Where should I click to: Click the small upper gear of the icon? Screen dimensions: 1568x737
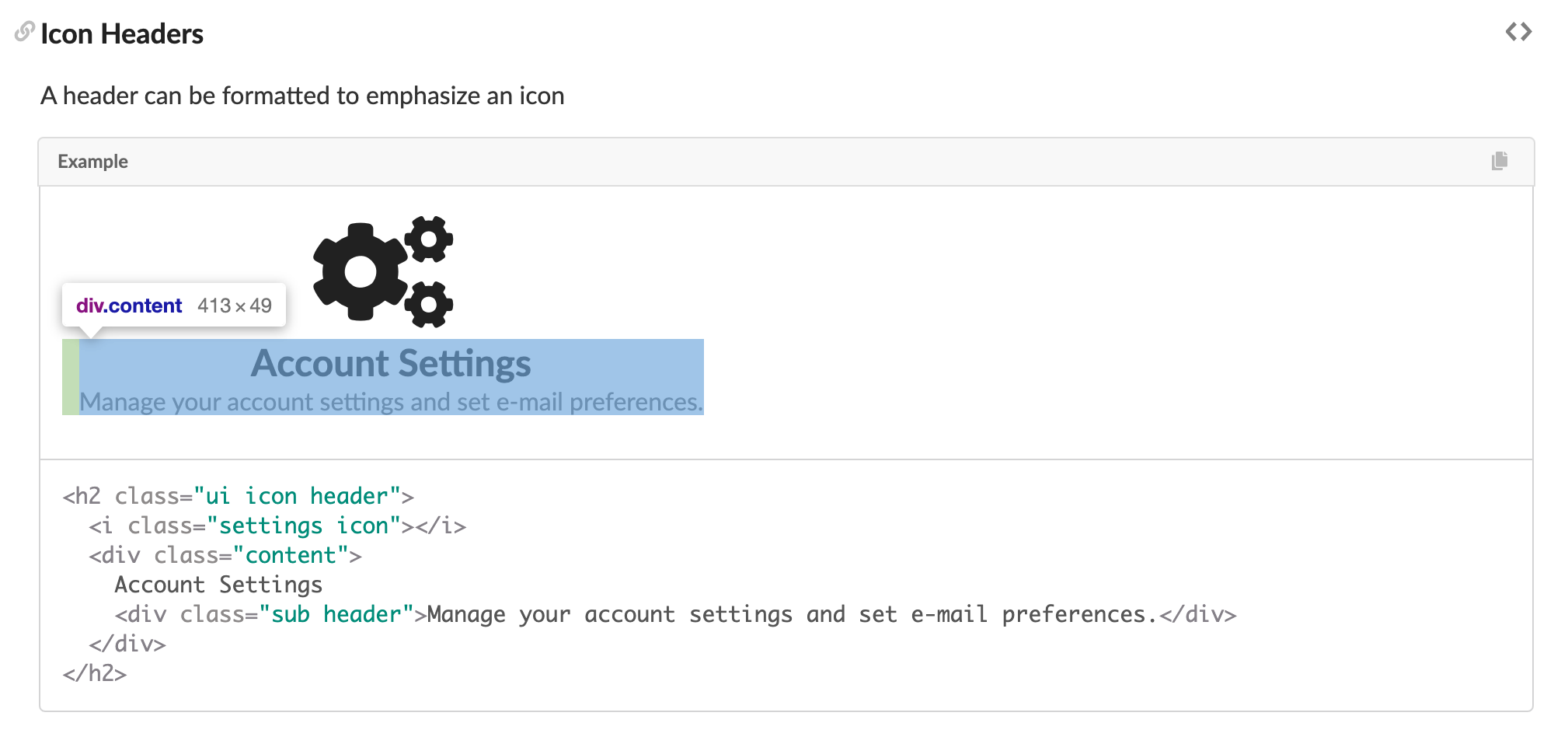pyautogui.click(x=427, y=239)
